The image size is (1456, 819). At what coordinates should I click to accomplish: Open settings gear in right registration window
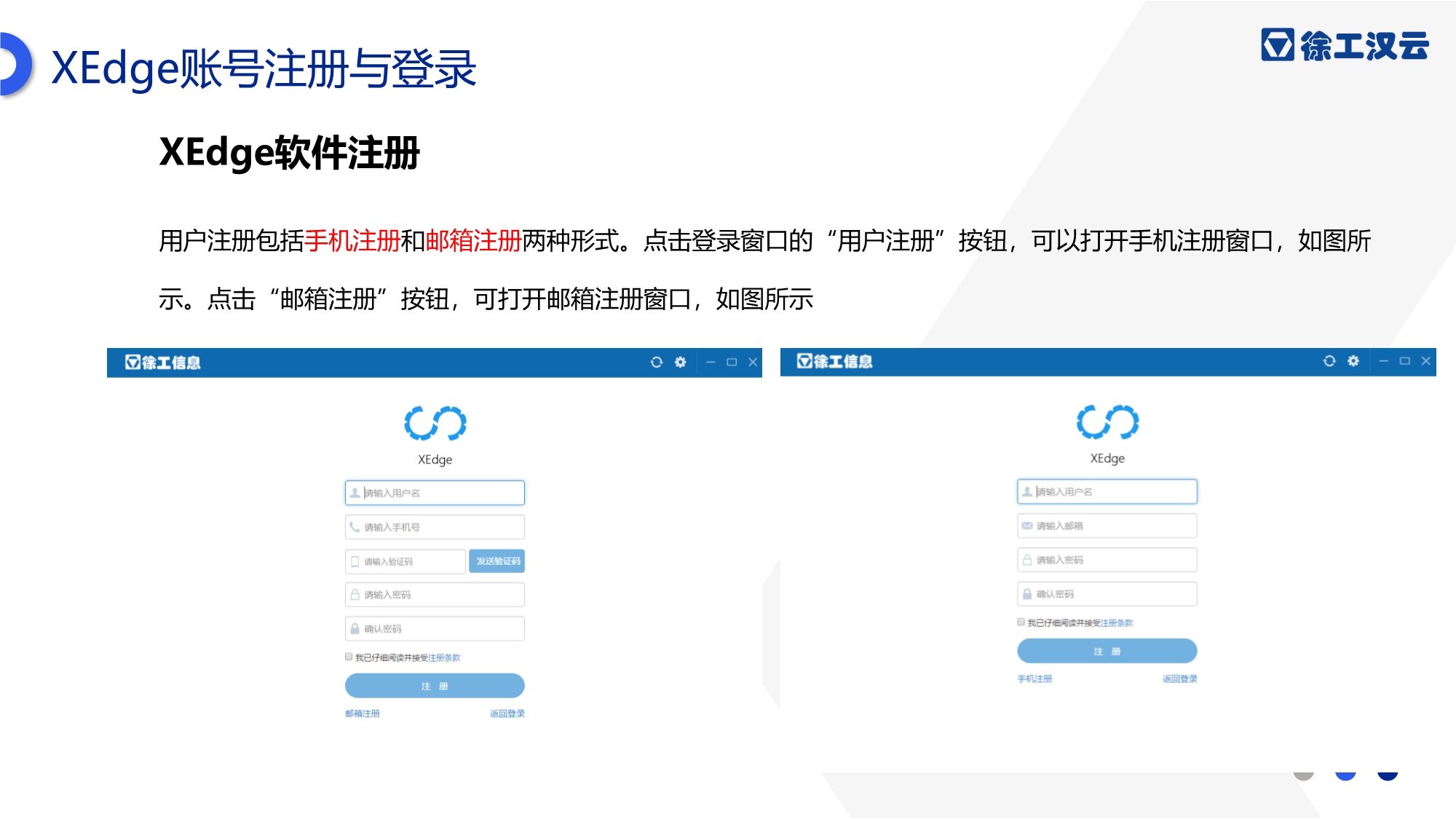(1353, 361)
